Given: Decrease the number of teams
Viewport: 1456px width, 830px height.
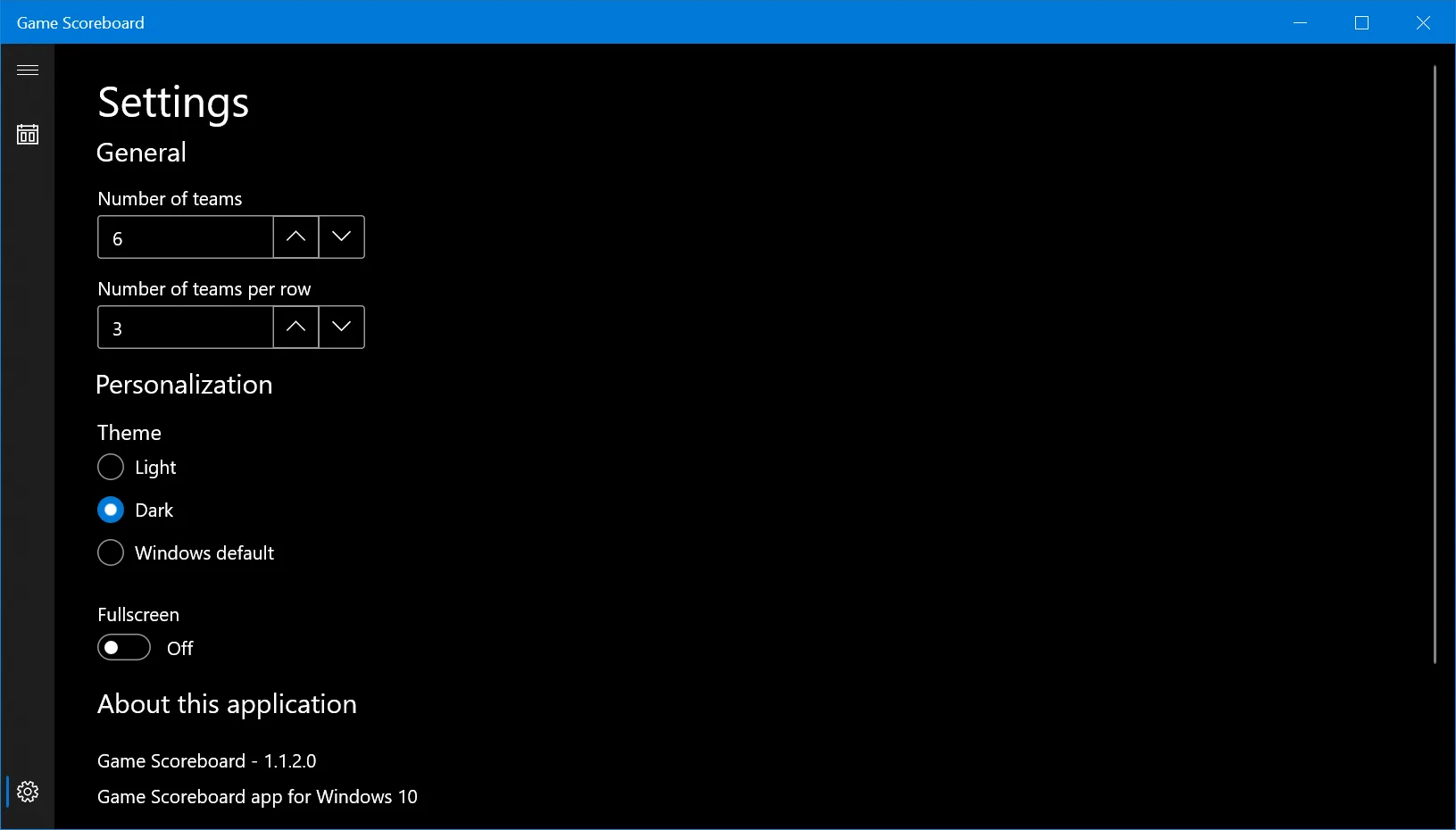Looking at the screenshot, I should [341, 237].
